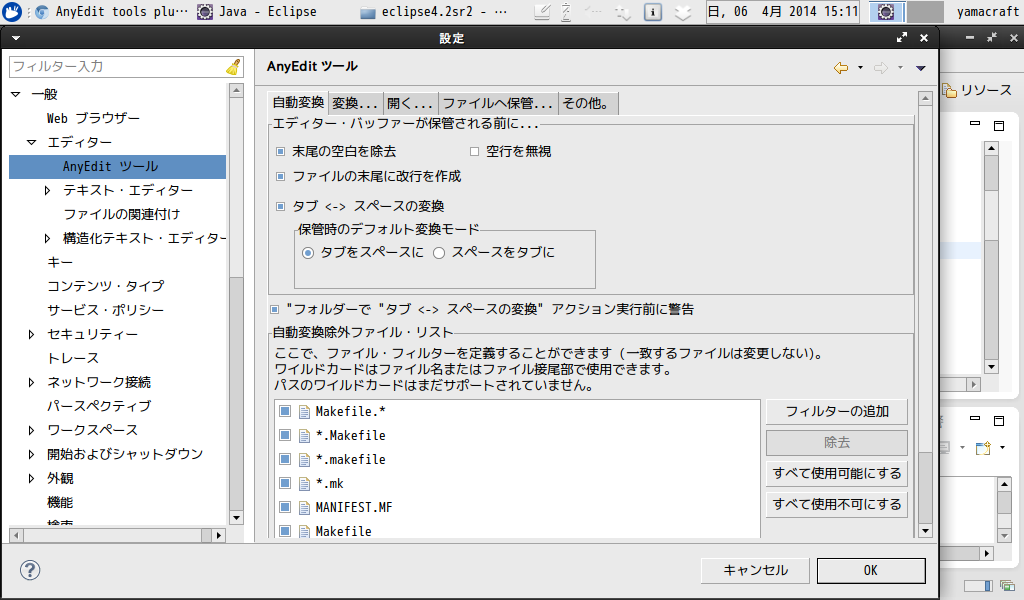The height and width of the screenshot is (600, 1024).
Task: Collapse the エディター tree node
Action: [31, 142]
